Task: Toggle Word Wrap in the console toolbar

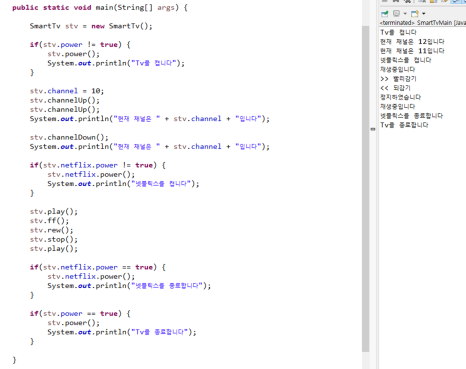Action: click(x=445, y=1)
